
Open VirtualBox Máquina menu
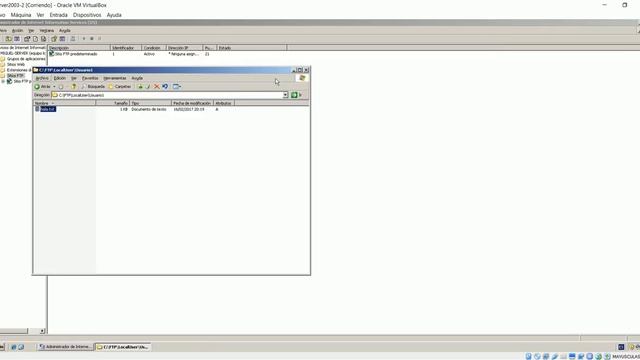[21, 15]
